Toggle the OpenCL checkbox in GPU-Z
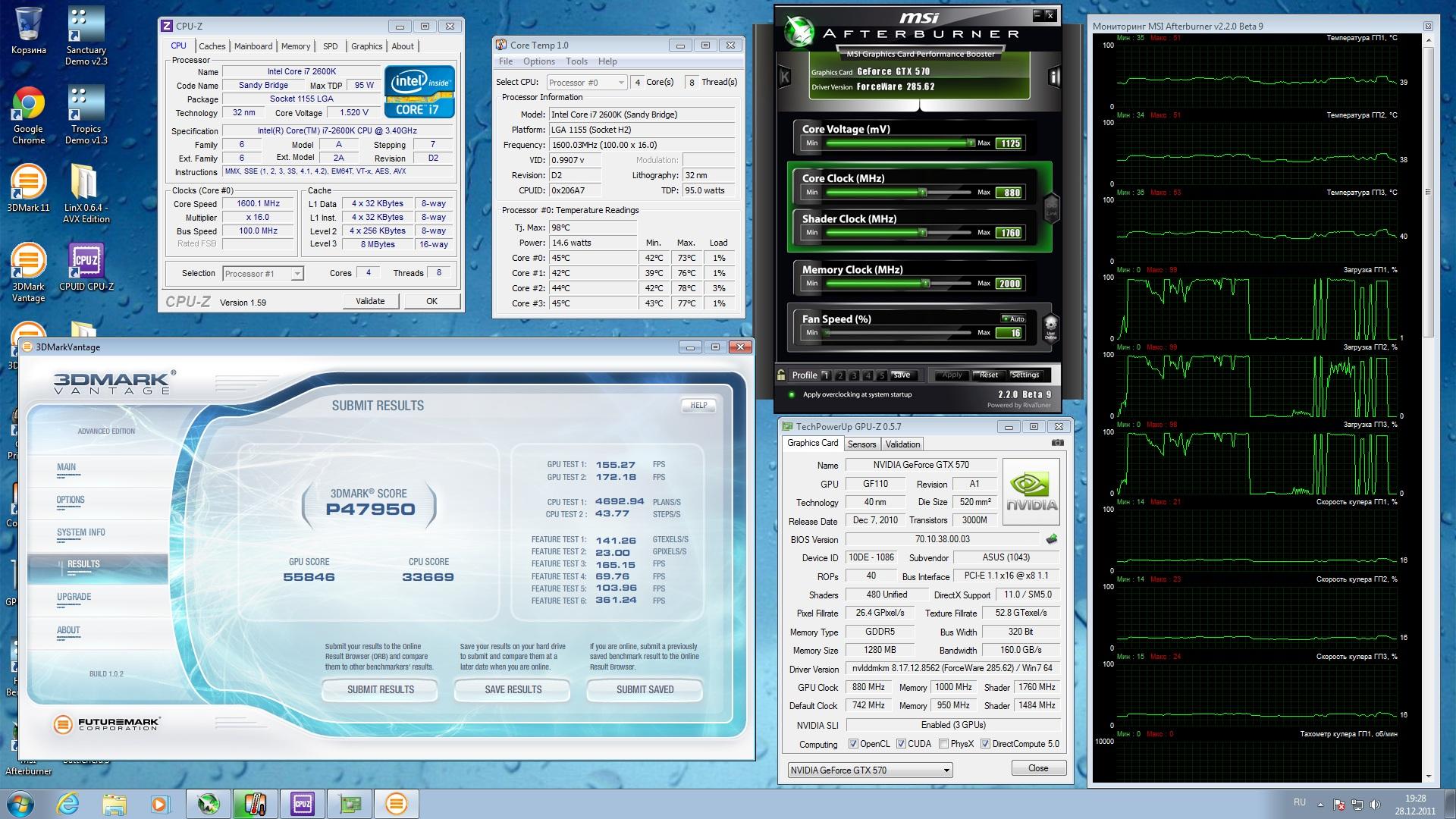Viewport: 1456px width, 819px height. pyautogui.click(x=853, y=744)
